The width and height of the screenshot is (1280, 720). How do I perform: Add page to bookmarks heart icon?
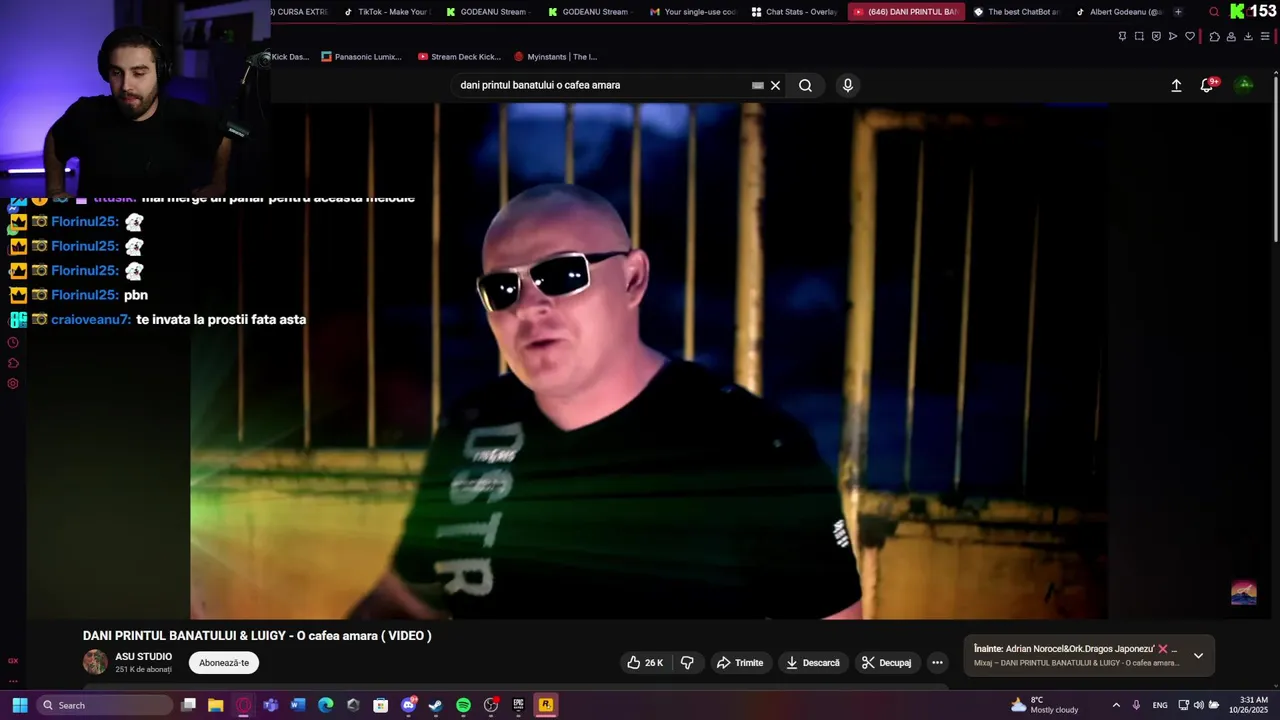1190,37
